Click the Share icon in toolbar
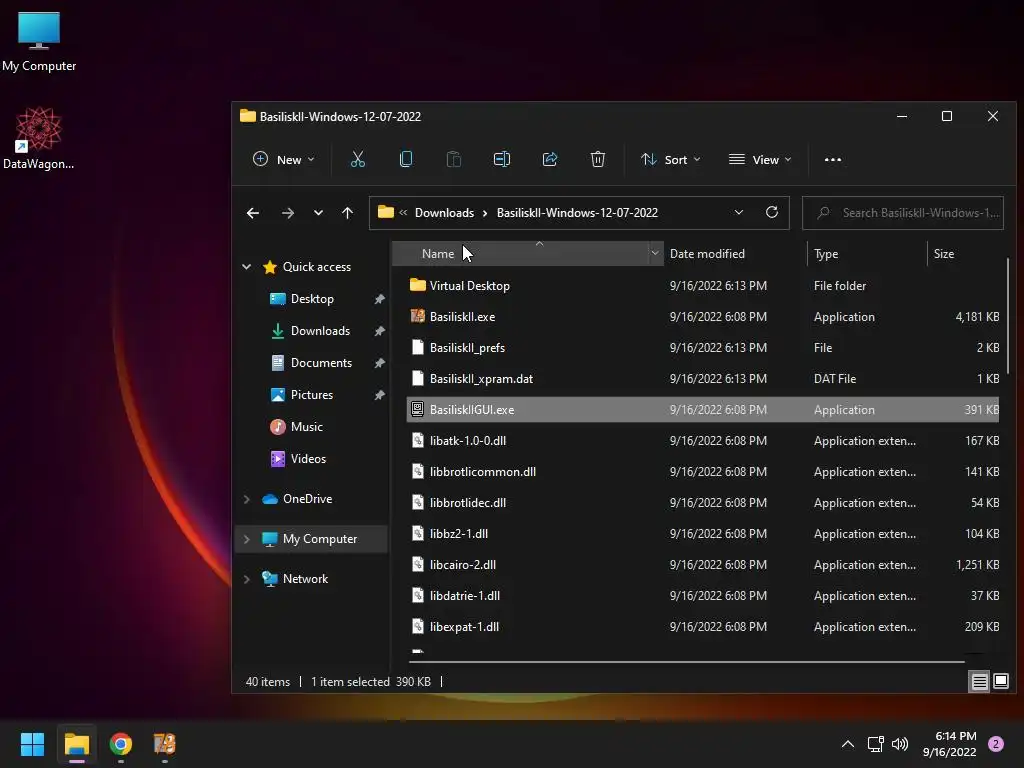The image size is (1024, 768). 550,159
